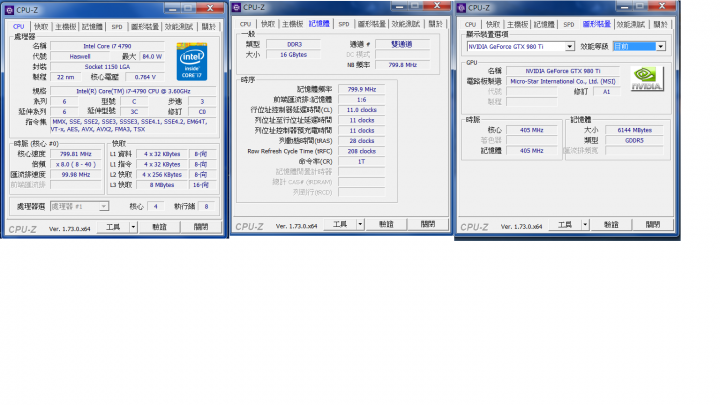Click 關閉 button in graphics window
The image size is (720, 405).
point(652,225)
